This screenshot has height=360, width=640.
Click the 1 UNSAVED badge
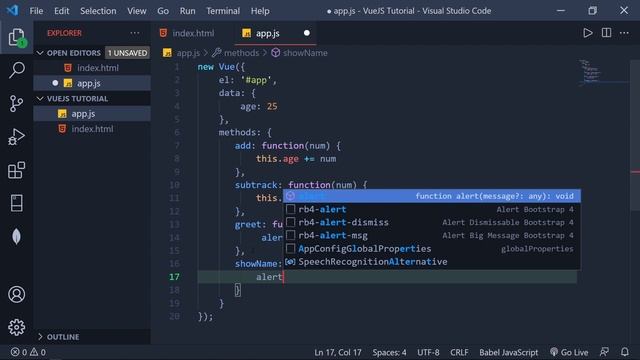127,53
